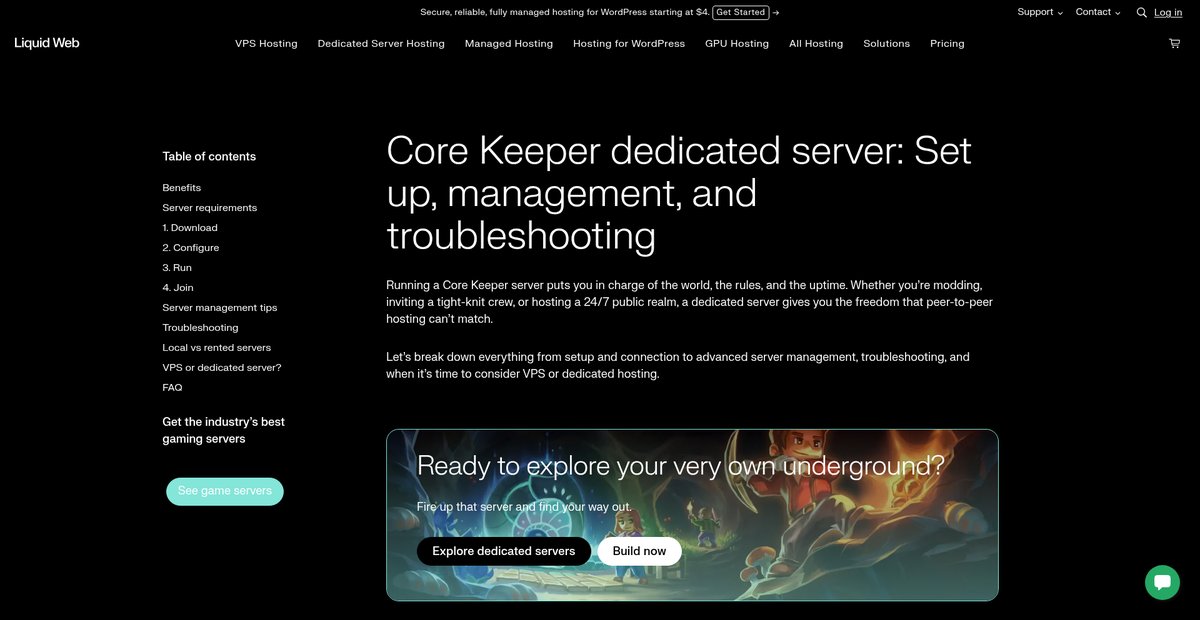This screenshot has width=1200, height=620.
Task: Jump to Server requirements section
Action: [x=210, y=208]
